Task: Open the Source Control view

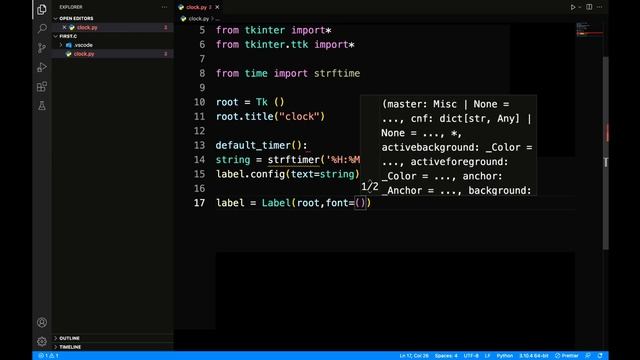Action: tap(42, 48)
